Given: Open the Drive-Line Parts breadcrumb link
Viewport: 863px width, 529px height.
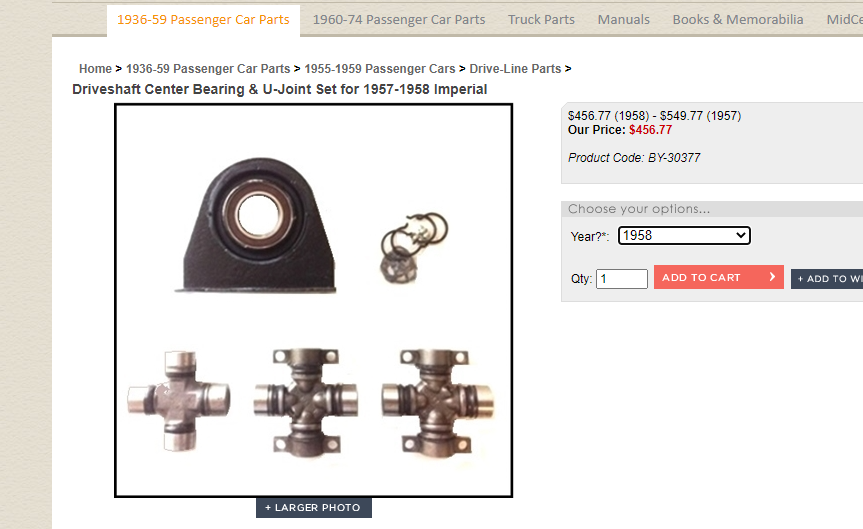Looking at the screenshot, I should pyautogui.click(x=515, y=69).
